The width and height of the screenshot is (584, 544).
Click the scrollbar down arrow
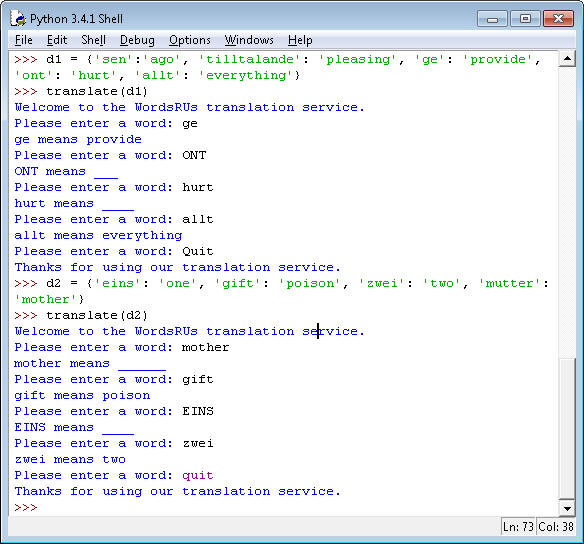tap(567, 508)
